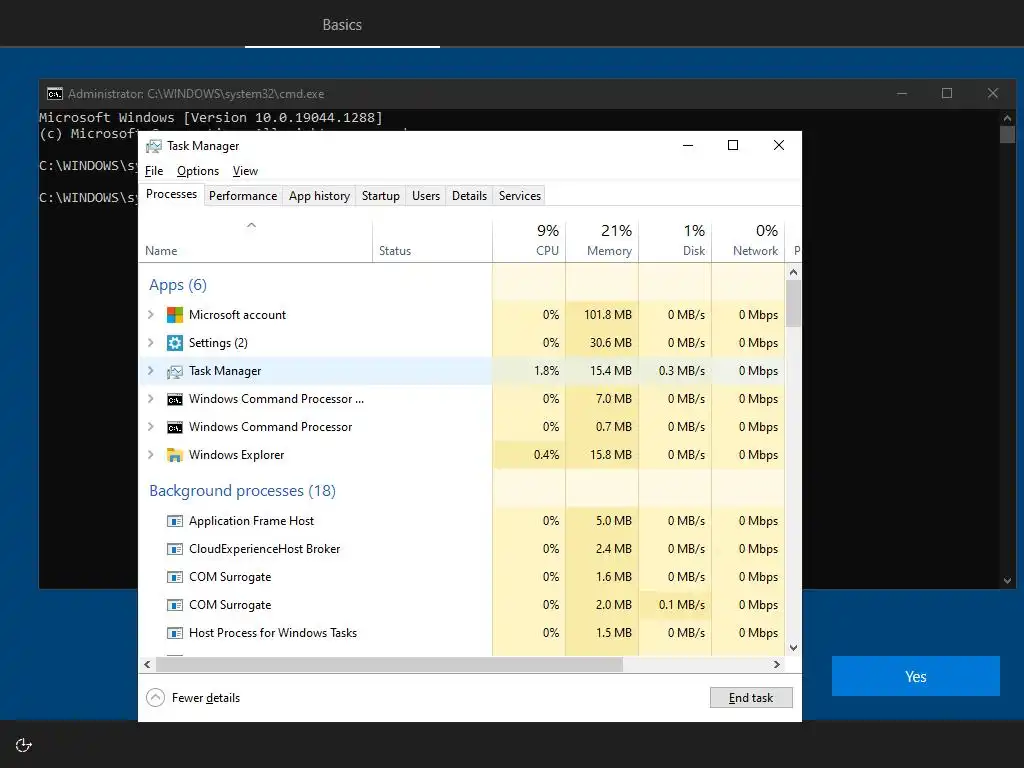Viewport: 1024px width, 768px height.
Task: Switch to the Services tab
Action: pos(520,196)
